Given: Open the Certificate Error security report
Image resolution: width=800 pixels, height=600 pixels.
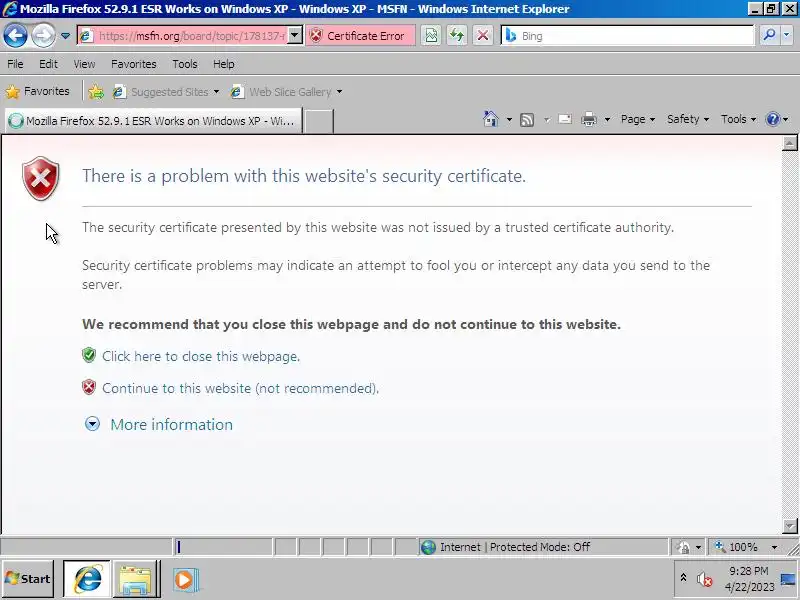Looking at the screenshot, I should (x=360, y=36).
